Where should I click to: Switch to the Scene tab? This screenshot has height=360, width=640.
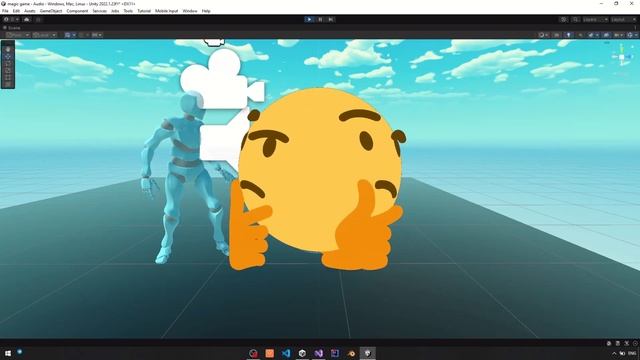coord(11,28)
